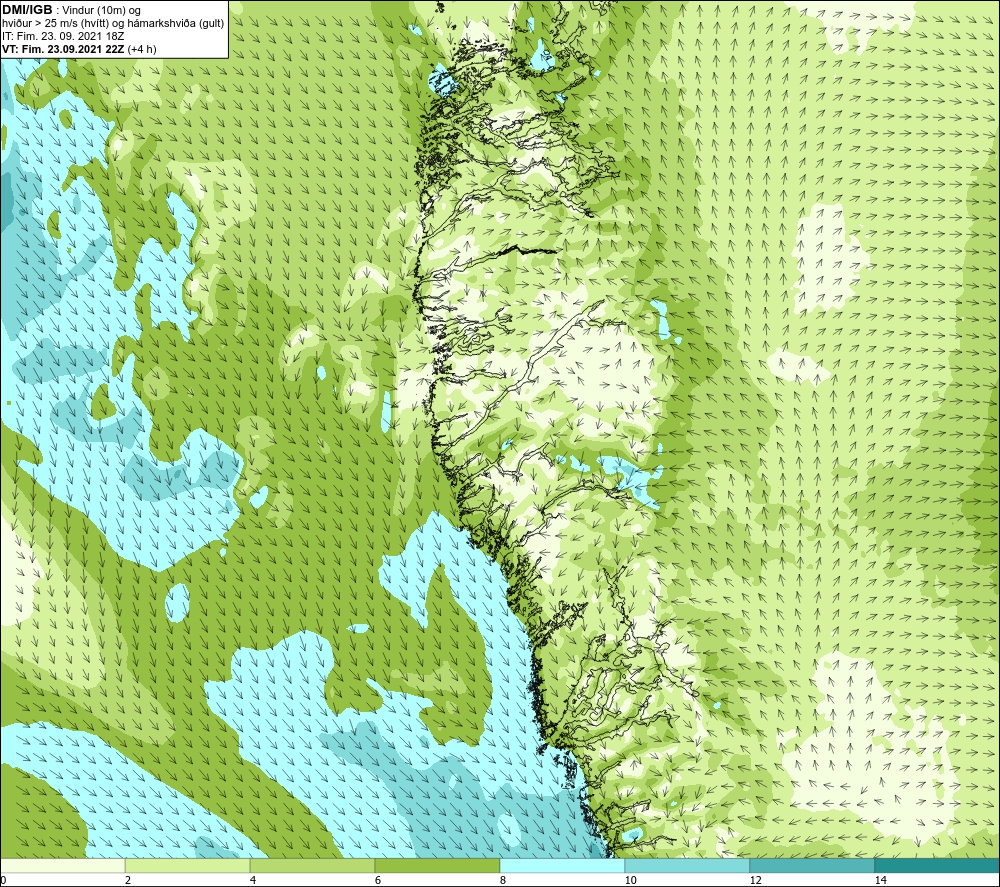This screenshot has height=887, width=1000.
Task: Click the 10–12 m/s cyan swatch
Action: coord(688,866)
